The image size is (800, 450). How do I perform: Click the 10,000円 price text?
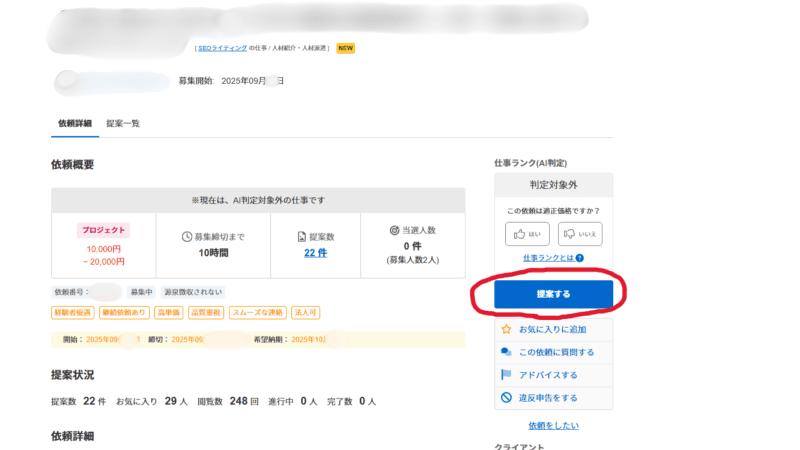104,249
